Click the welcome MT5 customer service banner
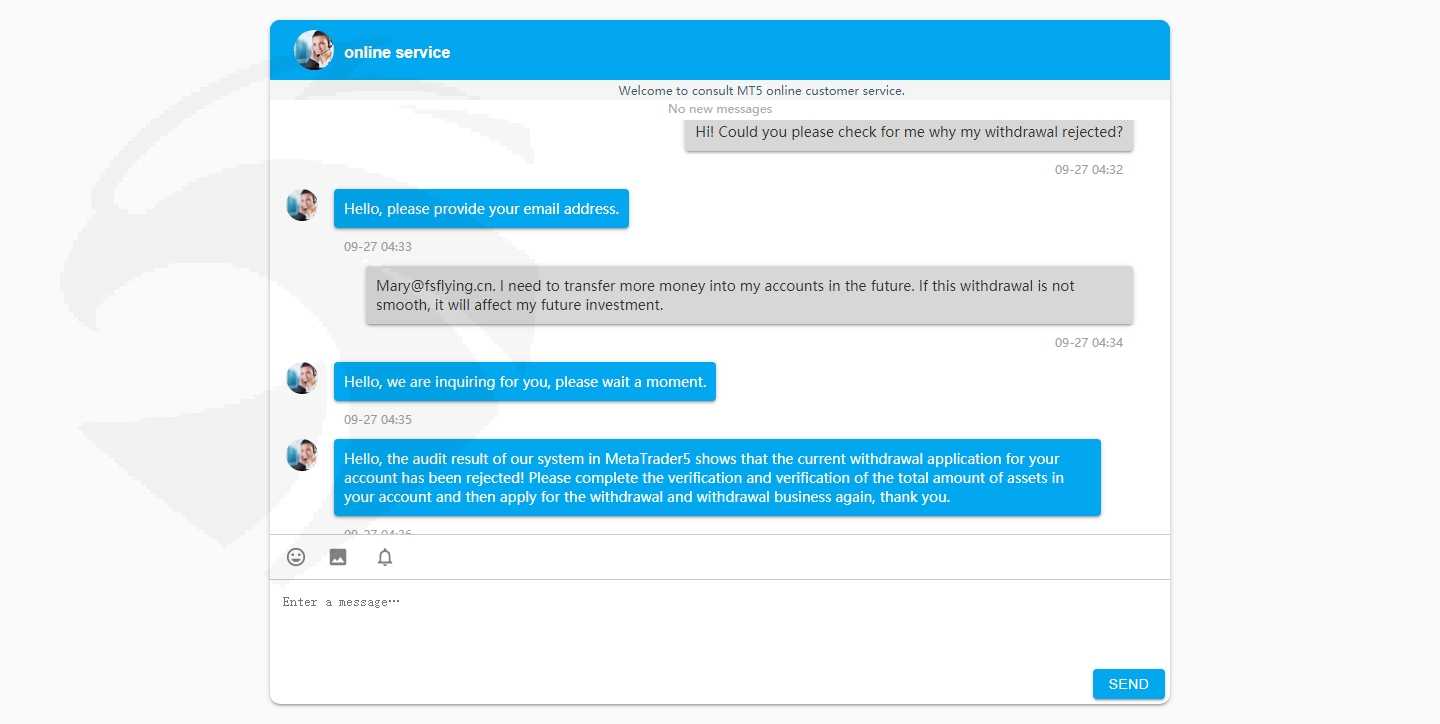This screenshot has height=724, width=1440. [x=762, y=90]
